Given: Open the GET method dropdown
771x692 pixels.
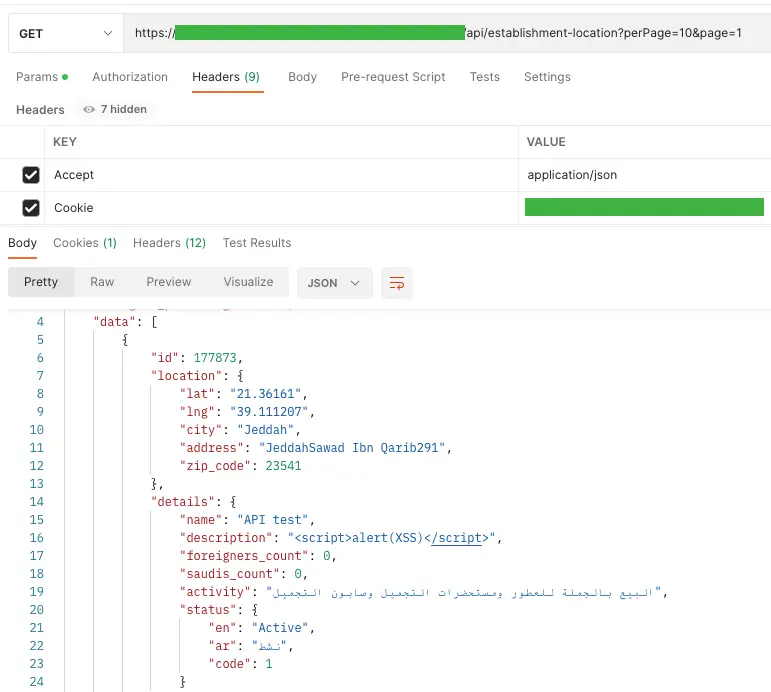Looking at the screenshot, I should point(65,33).
